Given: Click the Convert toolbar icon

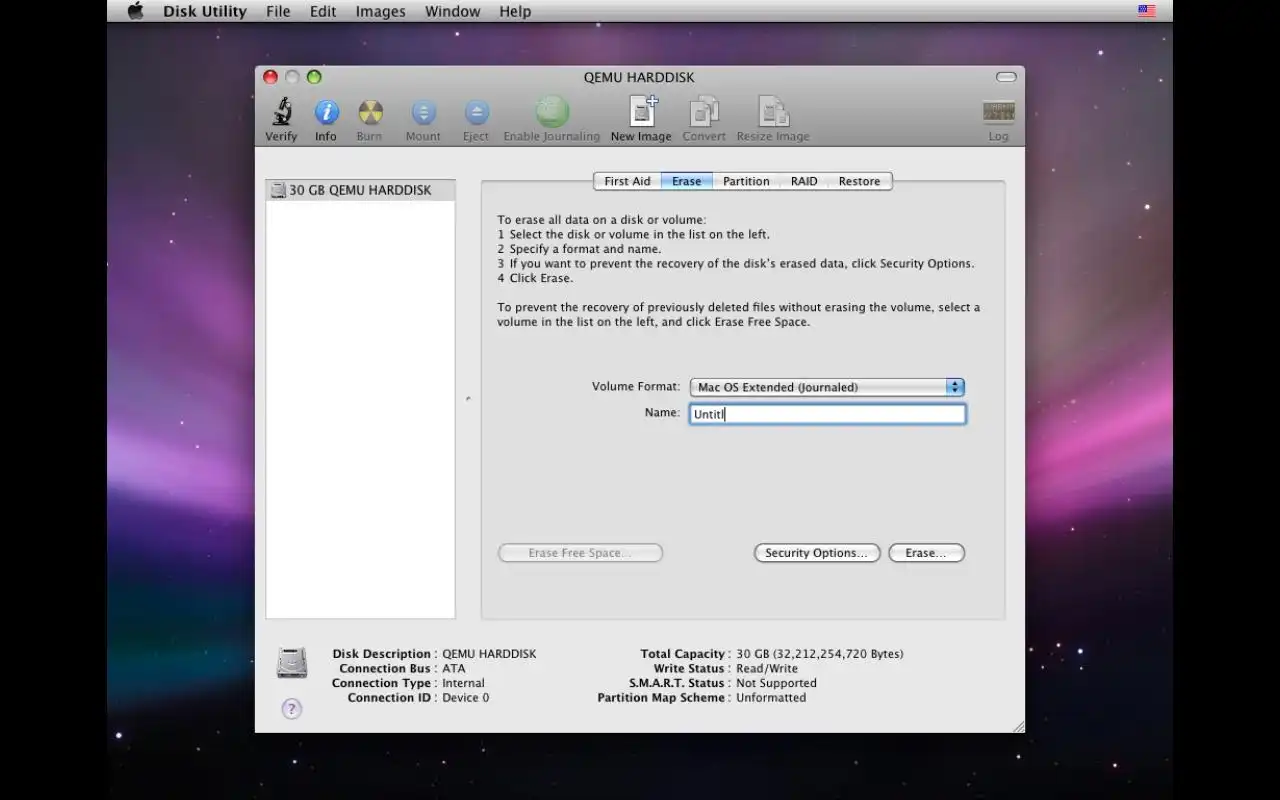Looking at the screenshot, I should 704,112.
